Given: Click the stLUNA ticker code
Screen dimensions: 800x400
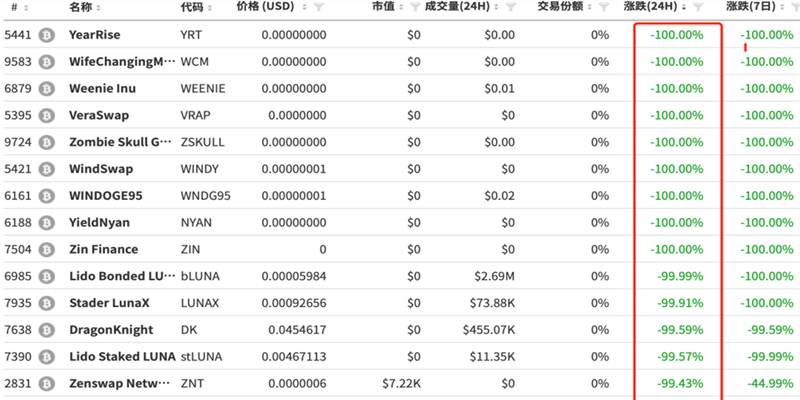Looking at the screenshot, I should click(x=202, y=357).
